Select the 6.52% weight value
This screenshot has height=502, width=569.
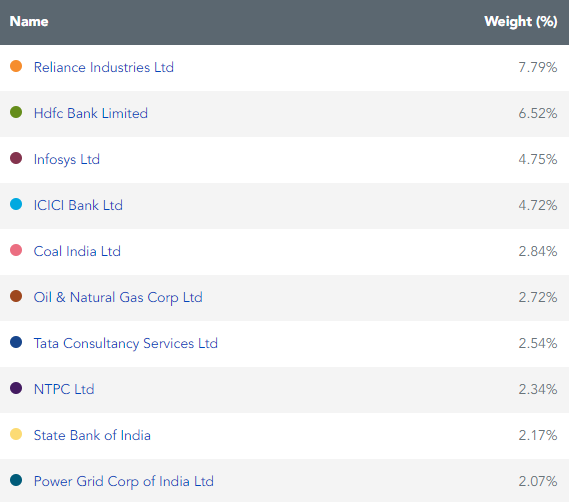click(538, 113)
